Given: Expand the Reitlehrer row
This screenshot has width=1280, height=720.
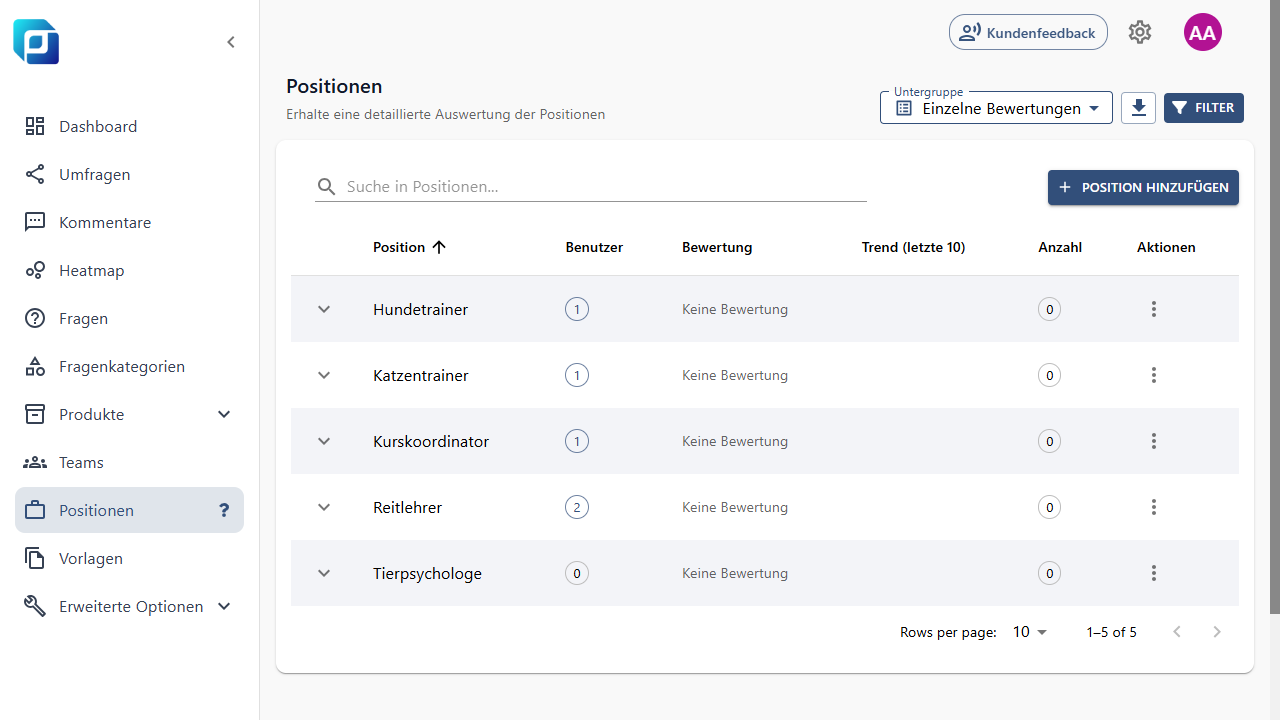Looking at the screenshot, I should click(x=324, y=507).
